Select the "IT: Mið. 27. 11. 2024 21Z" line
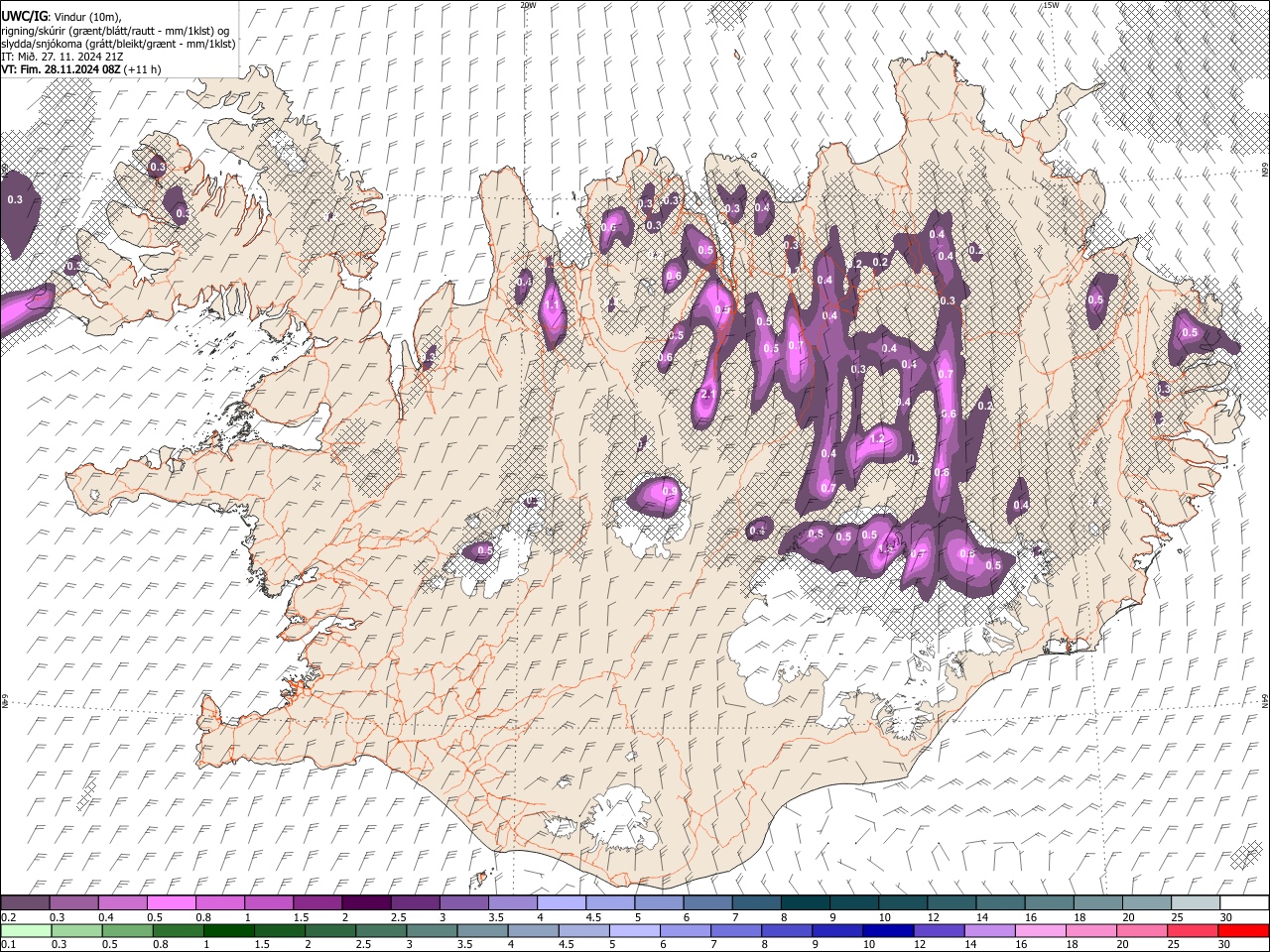 point(63,58)
